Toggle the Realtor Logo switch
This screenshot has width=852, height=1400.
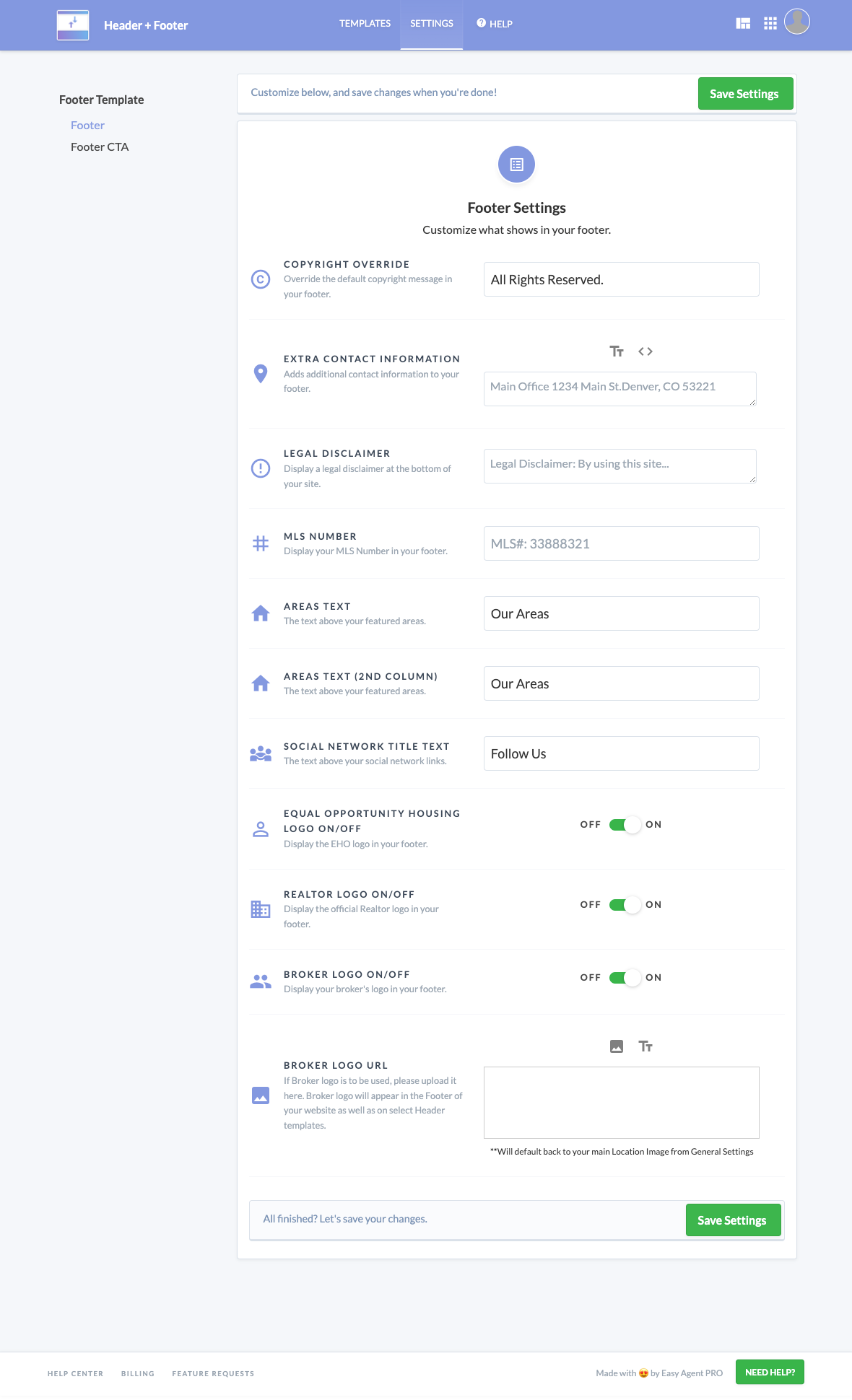pyautogui.click(x=624, y=905)
